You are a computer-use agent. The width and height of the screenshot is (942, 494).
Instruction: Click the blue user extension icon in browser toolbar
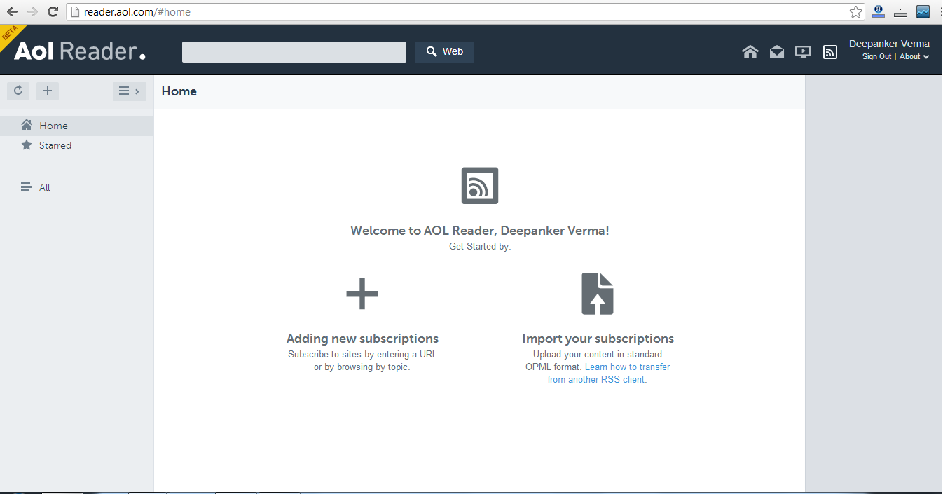coord(878,11)
